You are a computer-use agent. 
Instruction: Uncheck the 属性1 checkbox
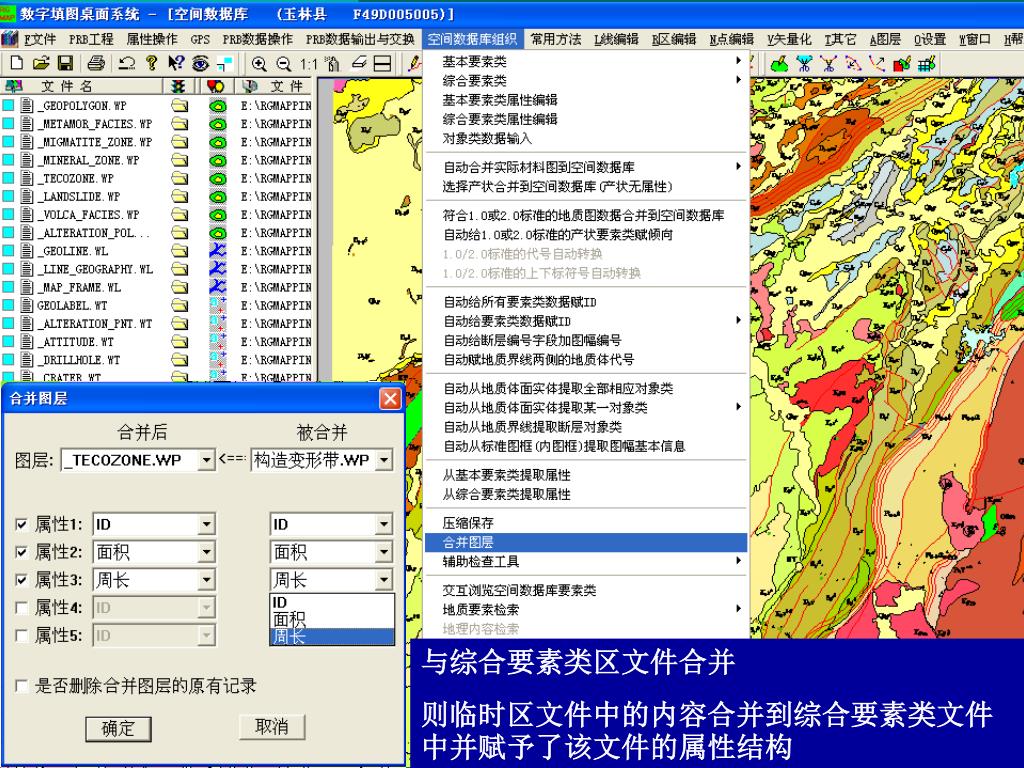pos(22,524)
